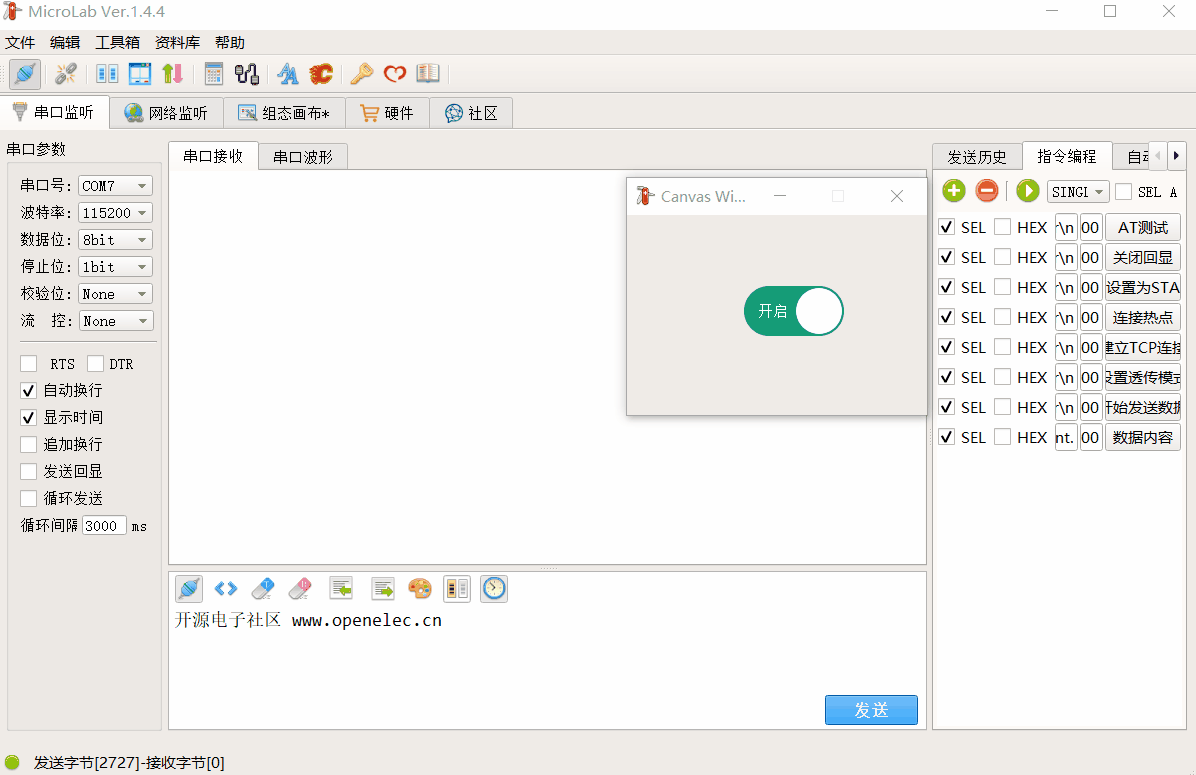Click the blue eraser icon

tap(262, 589)
